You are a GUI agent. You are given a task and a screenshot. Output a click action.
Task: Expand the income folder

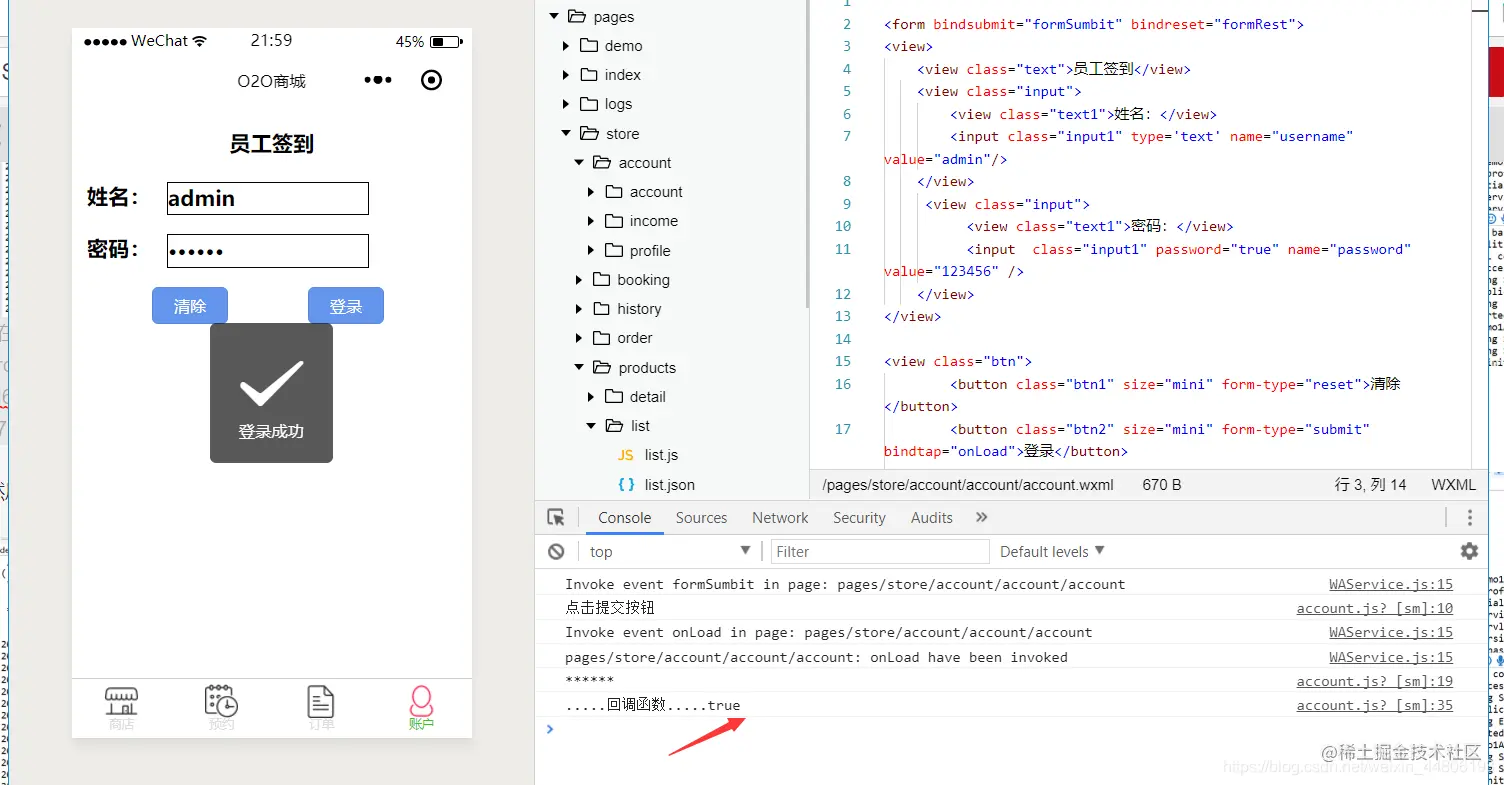click(591, 221)
